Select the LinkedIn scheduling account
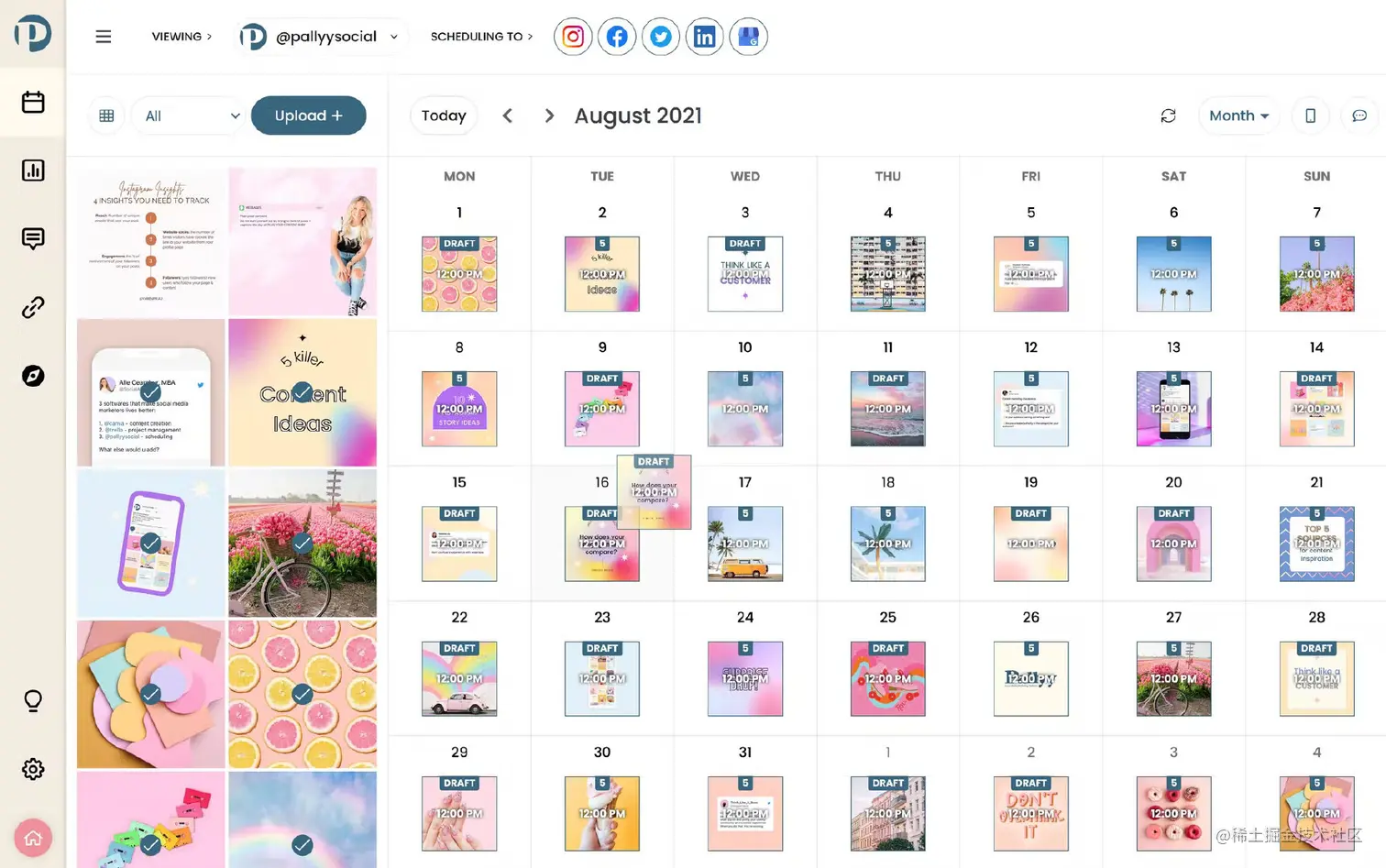 coord(704,37)
